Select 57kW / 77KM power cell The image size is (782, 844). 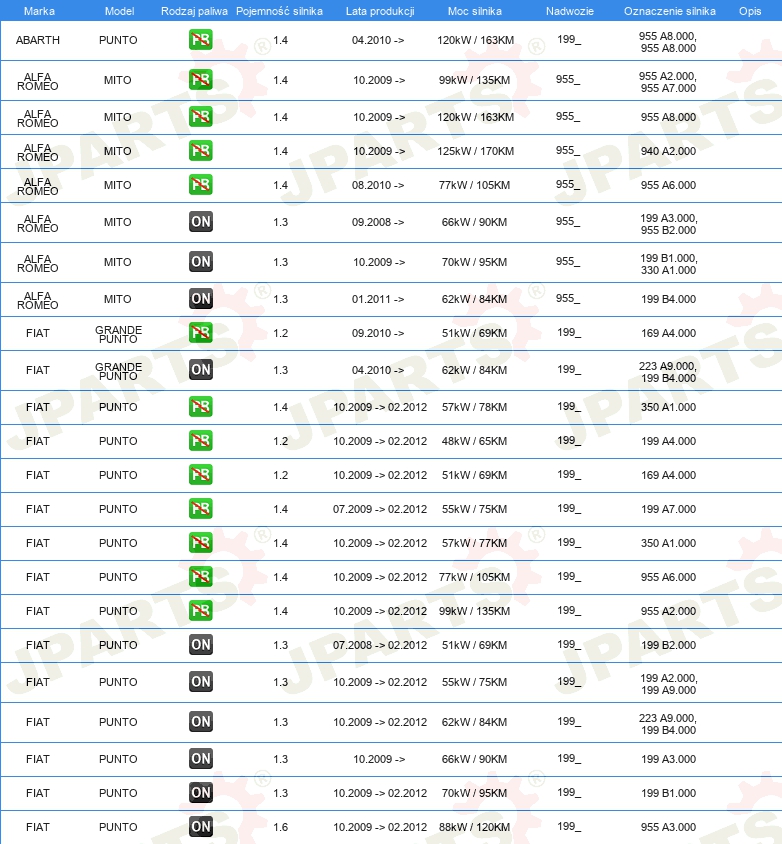click(474, 543)
